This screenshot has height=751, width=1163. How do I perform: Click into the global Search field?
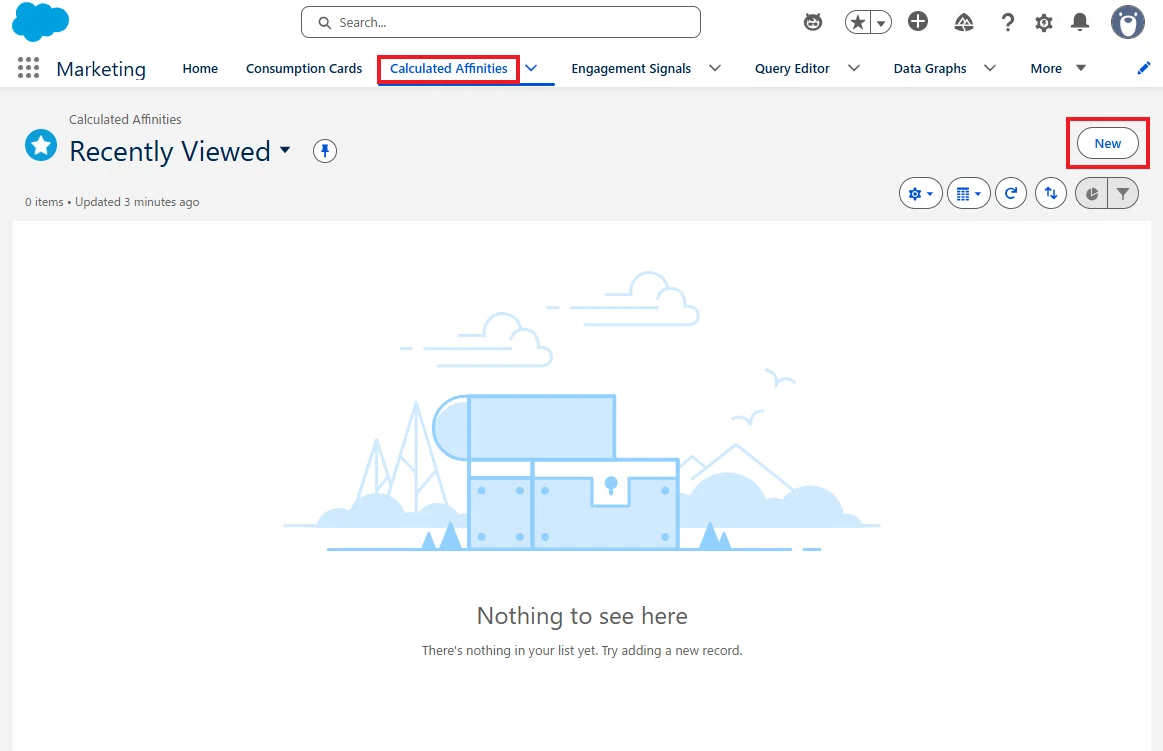click(x=501, y=22)
